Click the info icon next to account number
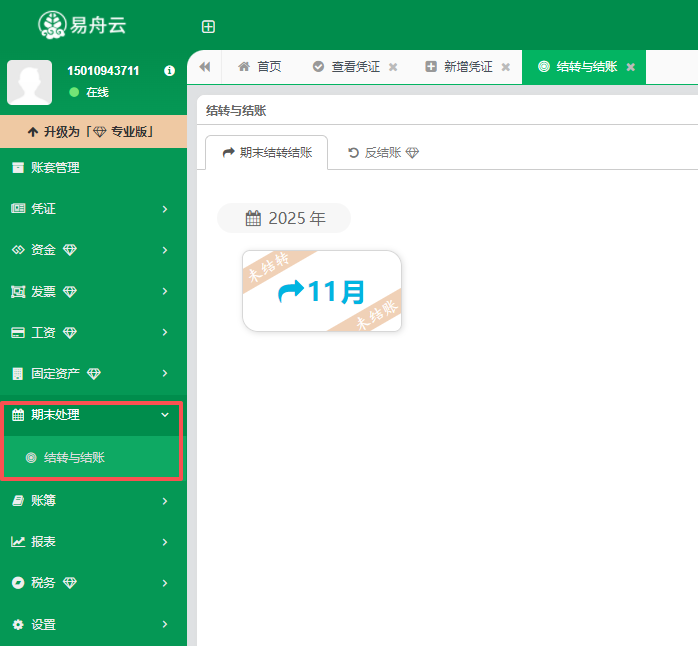This screenshot has width=698, height=646. coord(169,71)
